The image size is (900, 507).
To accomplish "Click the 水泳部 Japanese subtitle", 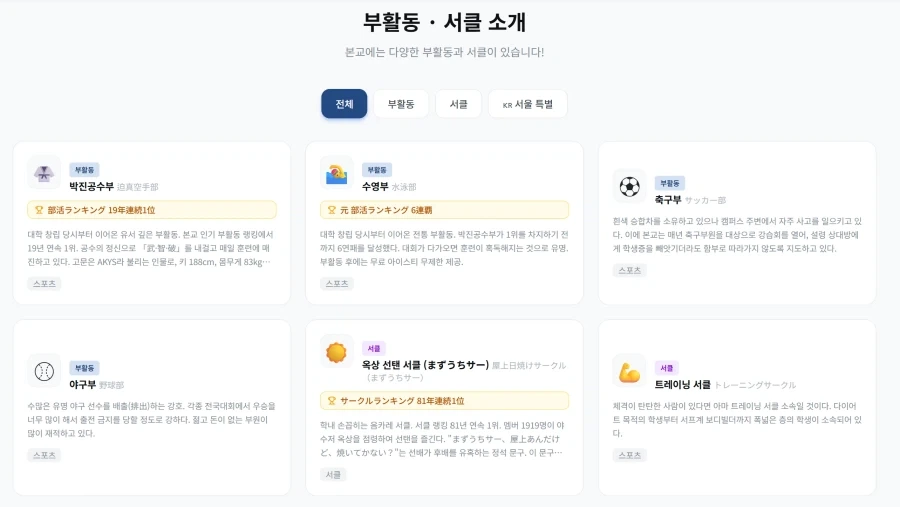I will click(404, 187).
